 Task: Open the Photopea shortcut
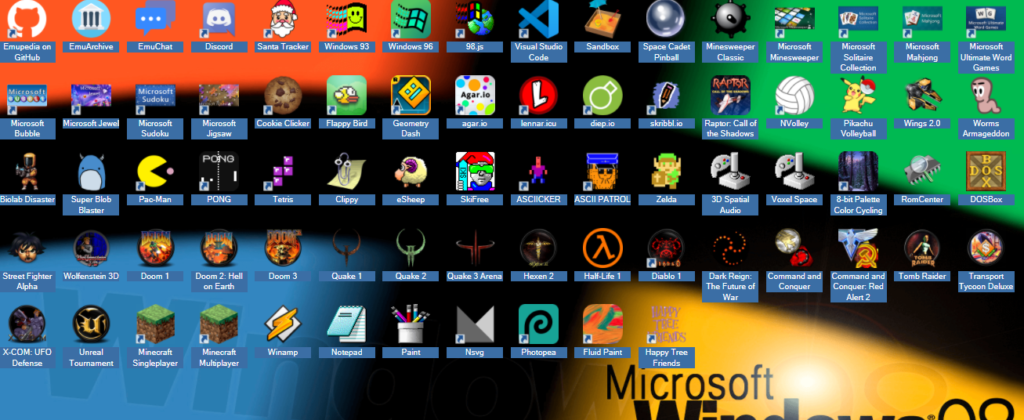(x=538, y=324)
